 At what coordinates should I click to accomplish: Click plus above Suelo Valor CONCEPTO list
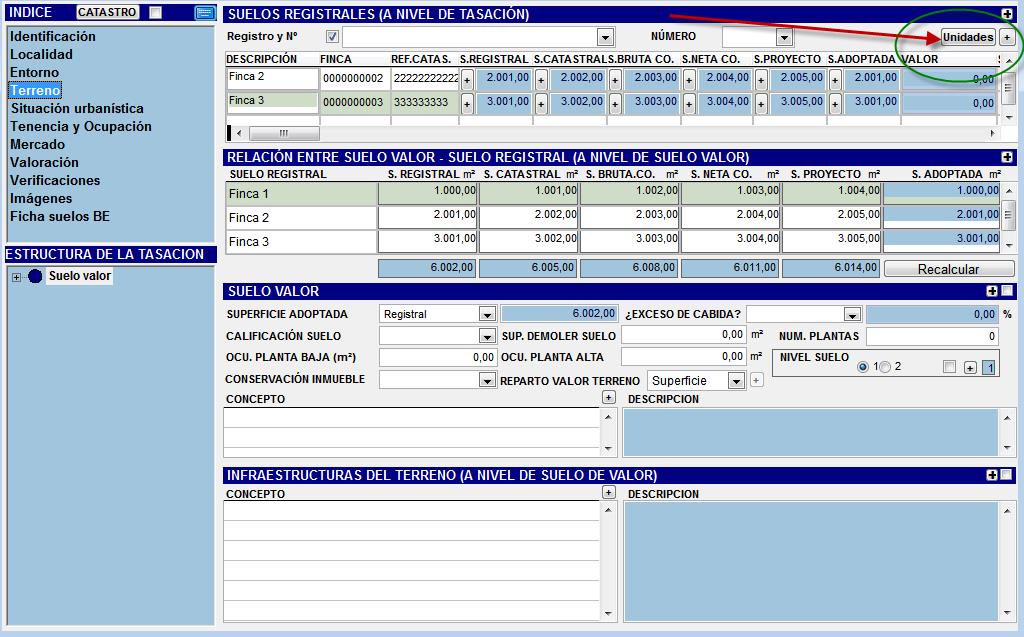pyautogui.click(x=609, y=397)
